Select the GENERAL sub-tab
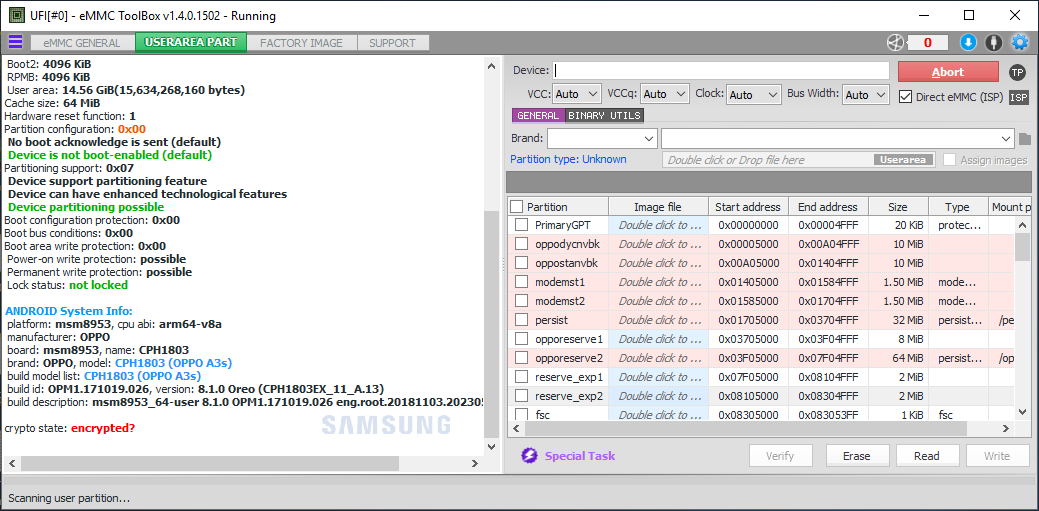Image resolution: width=1039 pixels, height=511 pixels. click(538, 115)
